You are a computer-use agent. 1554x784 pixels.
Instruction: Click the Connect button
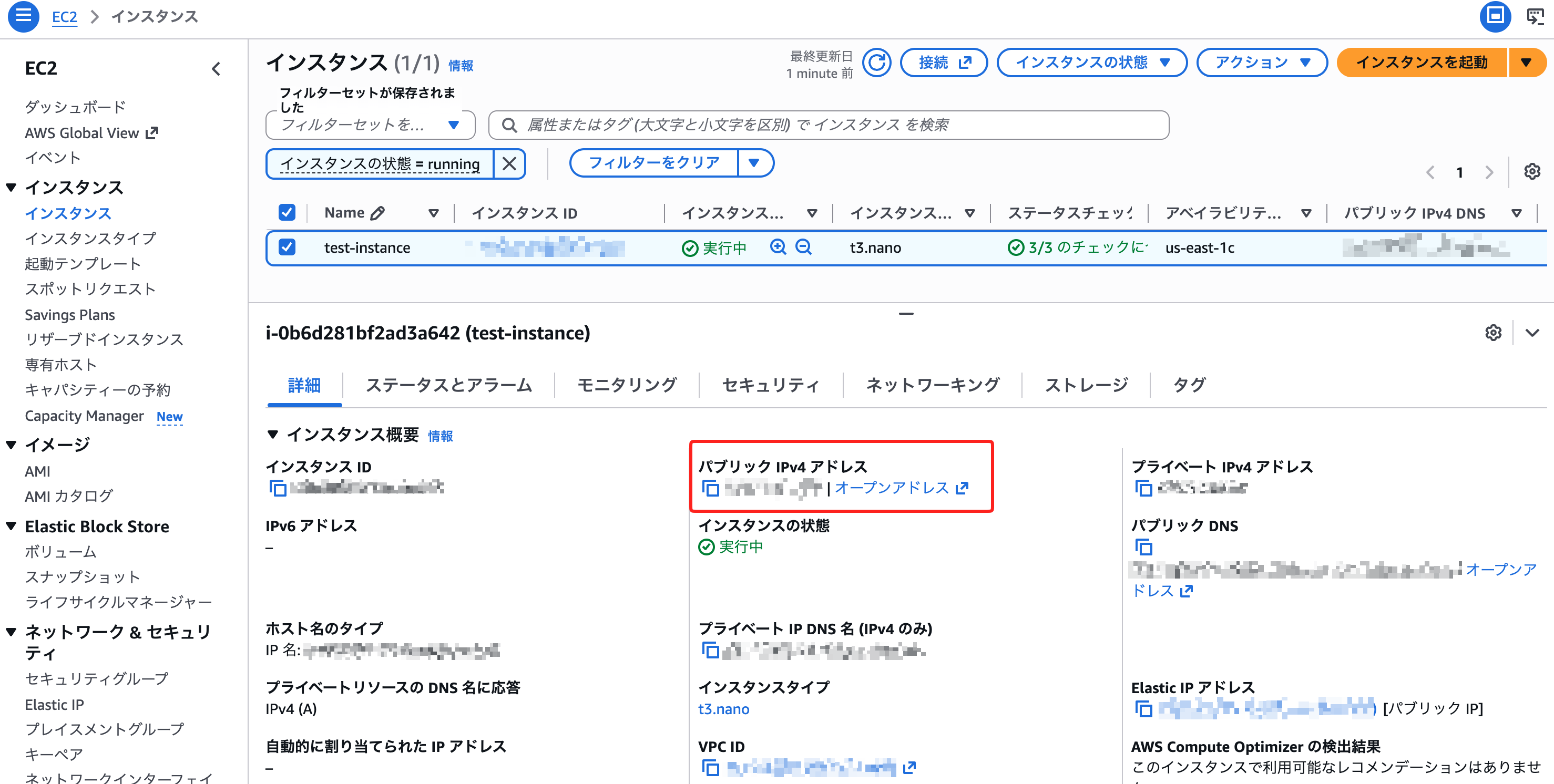tap(944, 63)
